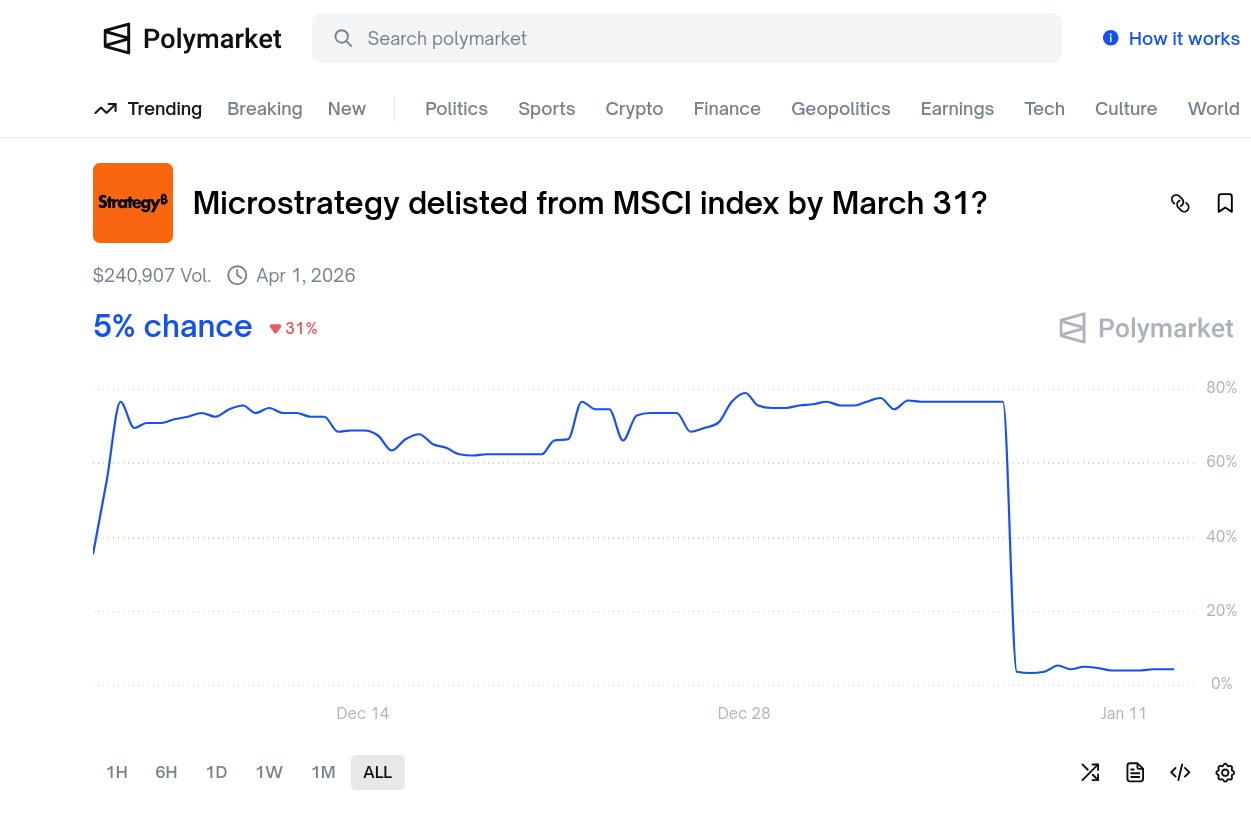This screenshot has width=1251, height=823.
Task: Go to the Crypto category
Action: (x=634, y=109)
